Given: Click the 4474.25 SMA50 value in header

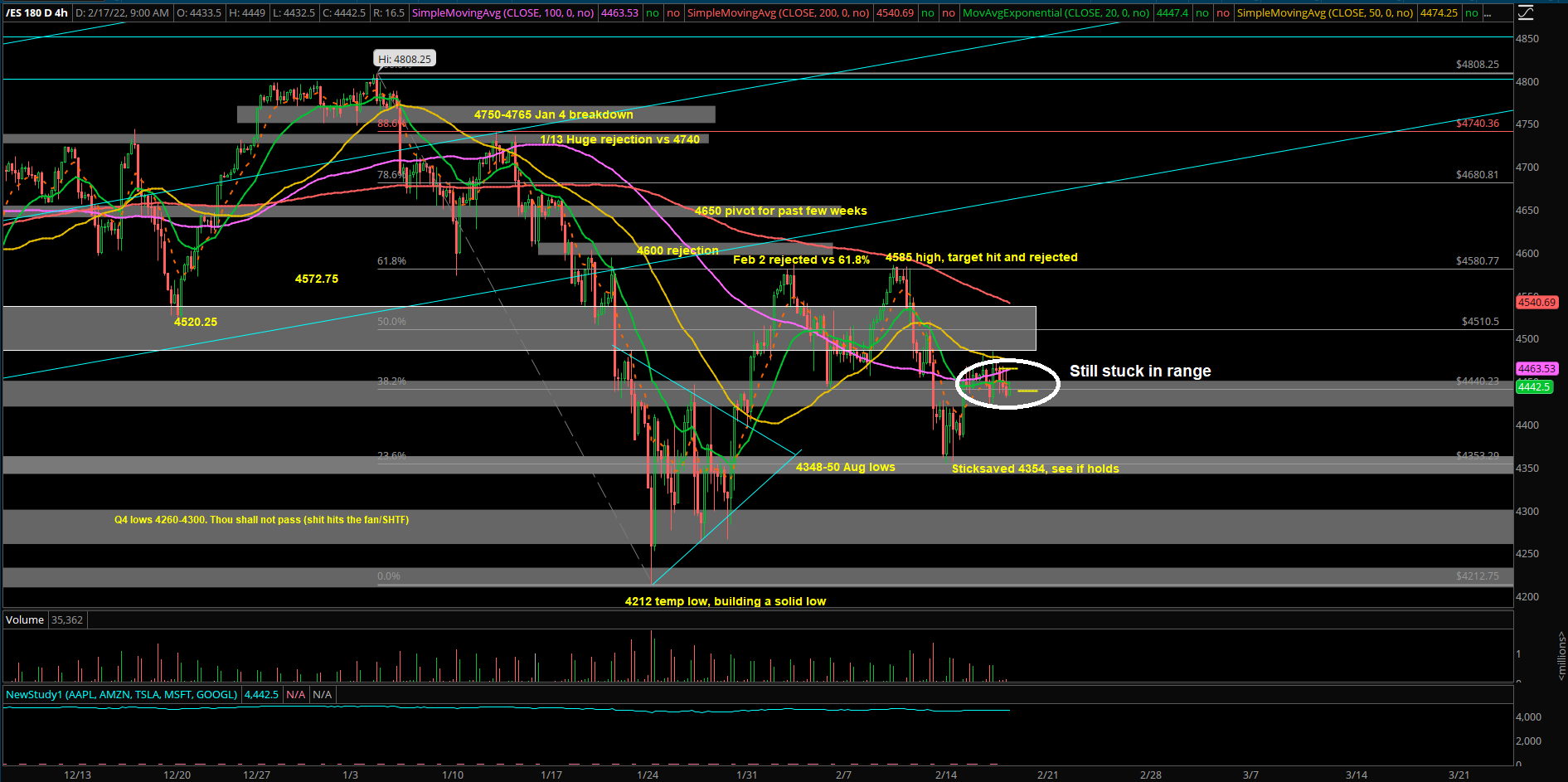Looking at the screenshot, I should (x=1439, y=13).
